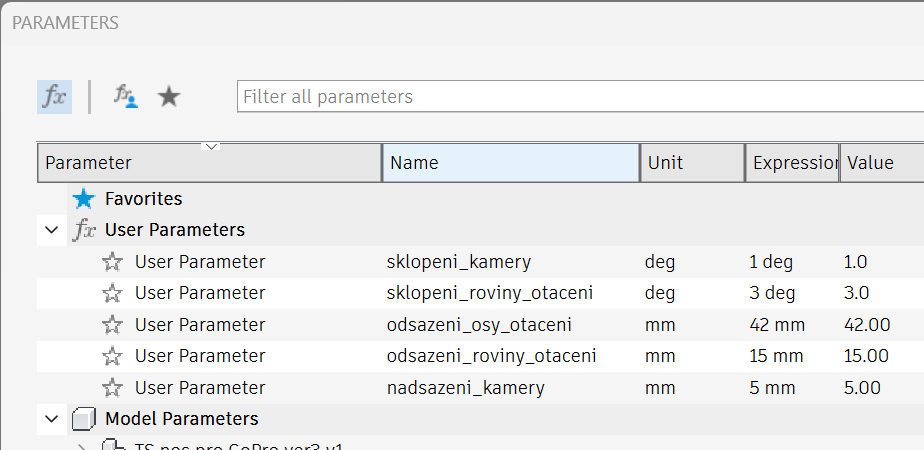Image resolution: width=924 pixels, height=450 pixels.
Task: Click the Model Parameters cube icon
Action: 85,419
